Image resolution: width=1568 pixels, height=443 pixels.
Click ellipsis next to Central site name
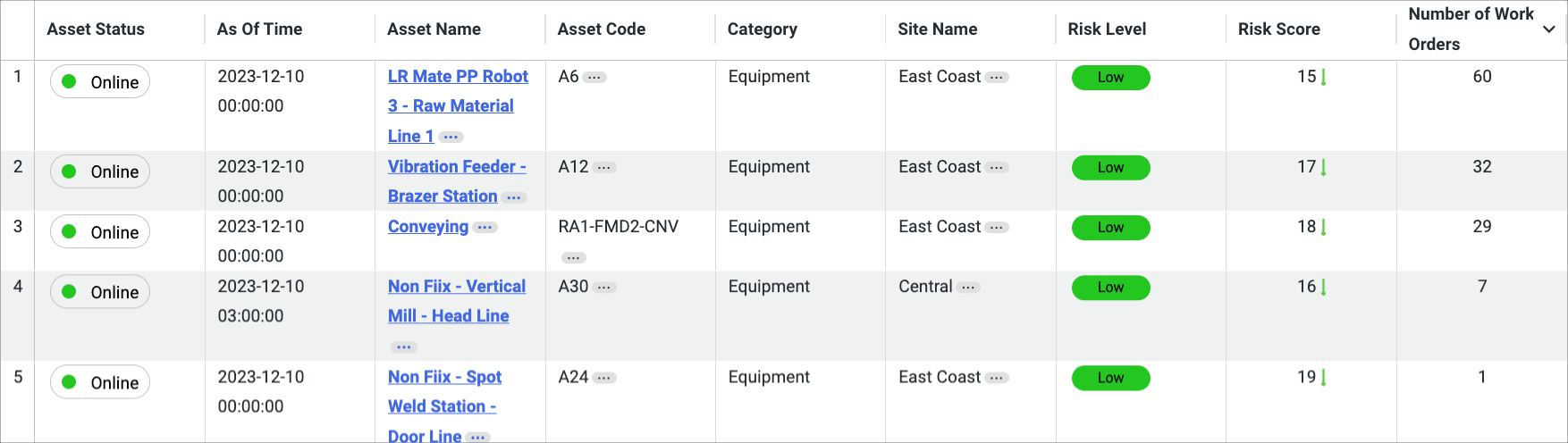tap(968, 288)
